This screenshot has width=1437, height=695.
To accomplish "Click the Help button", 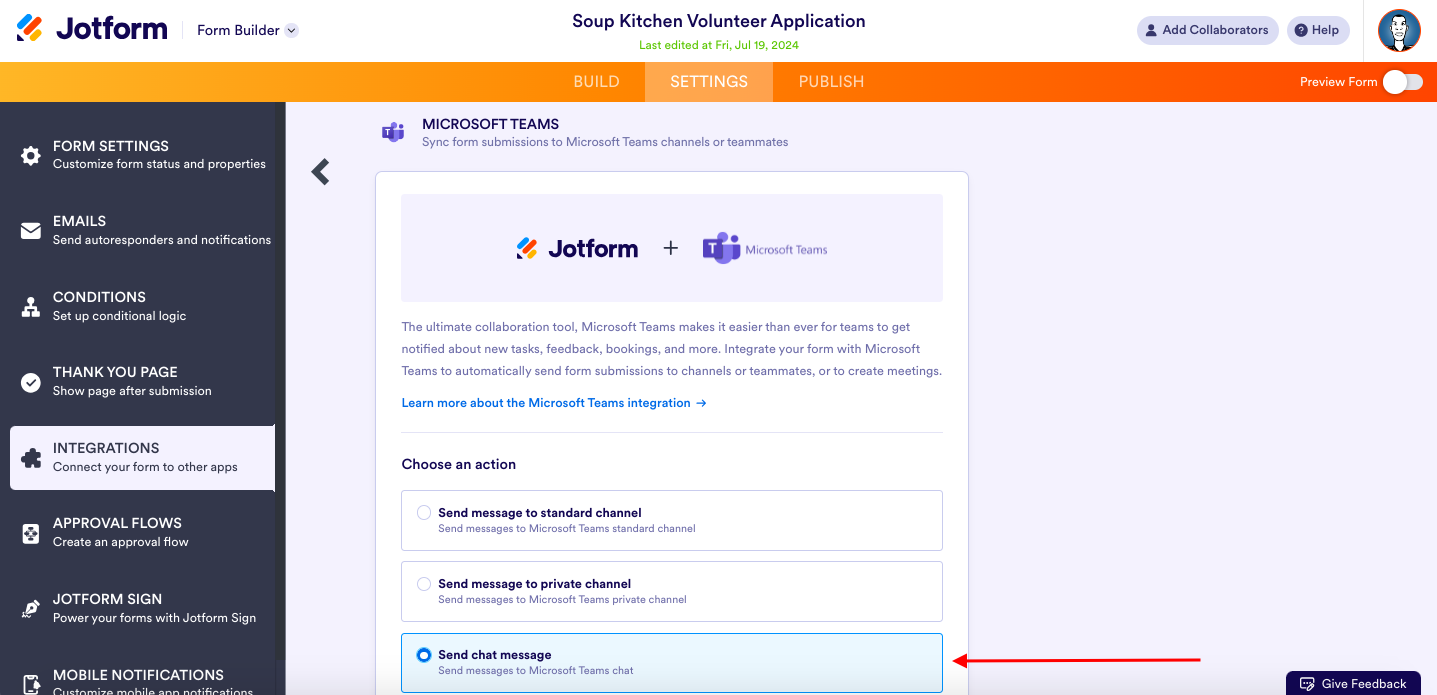I will tap(1318, 30).
